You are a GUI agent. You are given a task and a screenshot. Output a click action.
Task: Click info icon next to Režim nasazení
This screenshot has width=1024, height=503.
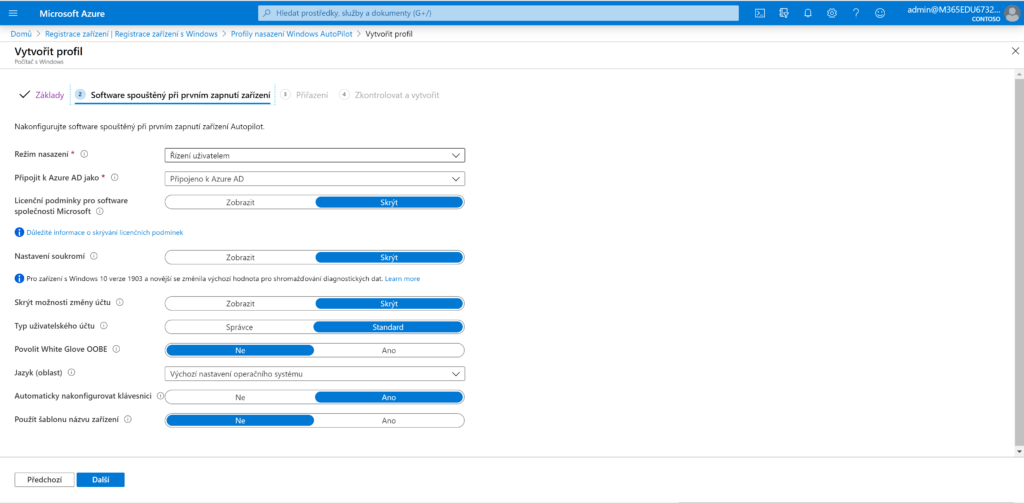click(84, 154)
